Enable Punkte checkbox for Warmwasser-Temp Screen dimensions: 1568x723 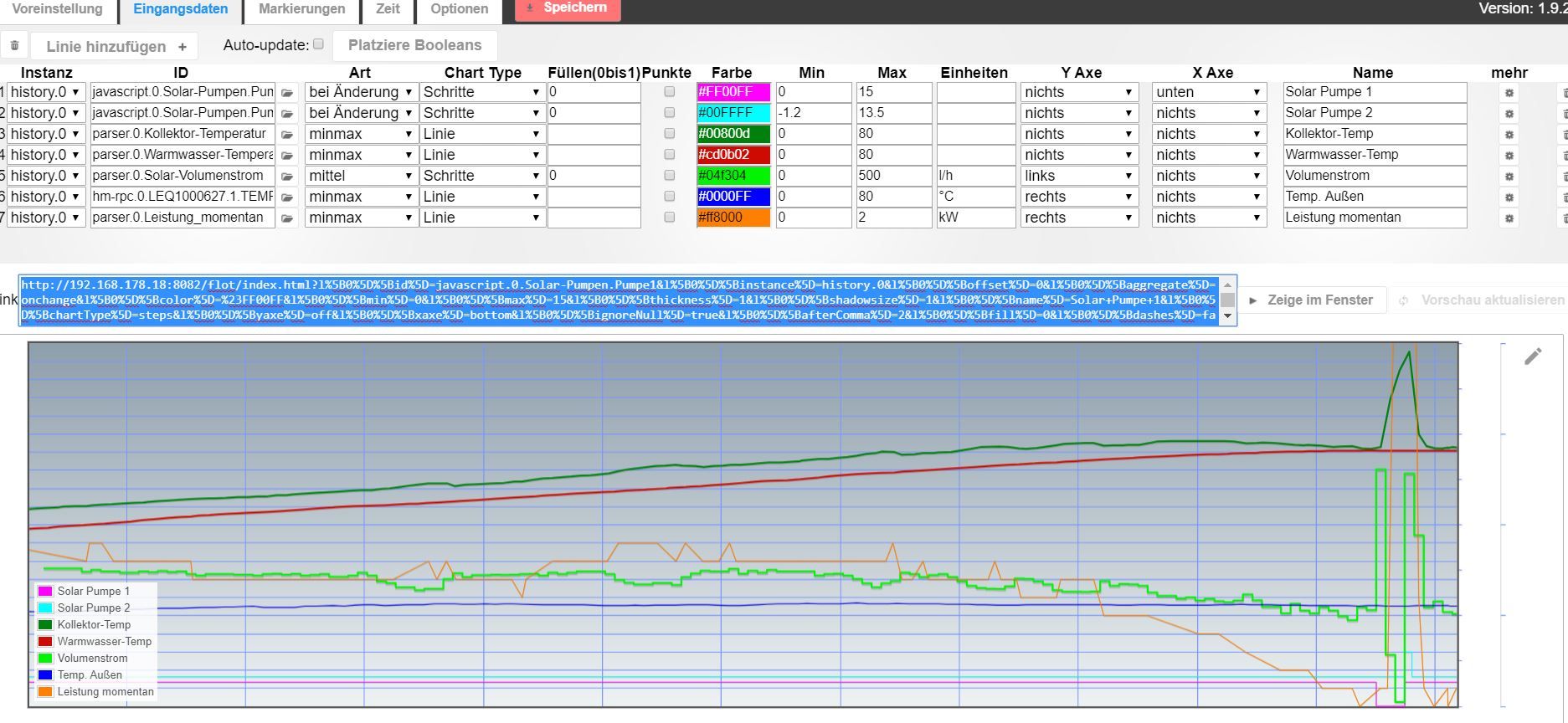coord(669,154)
